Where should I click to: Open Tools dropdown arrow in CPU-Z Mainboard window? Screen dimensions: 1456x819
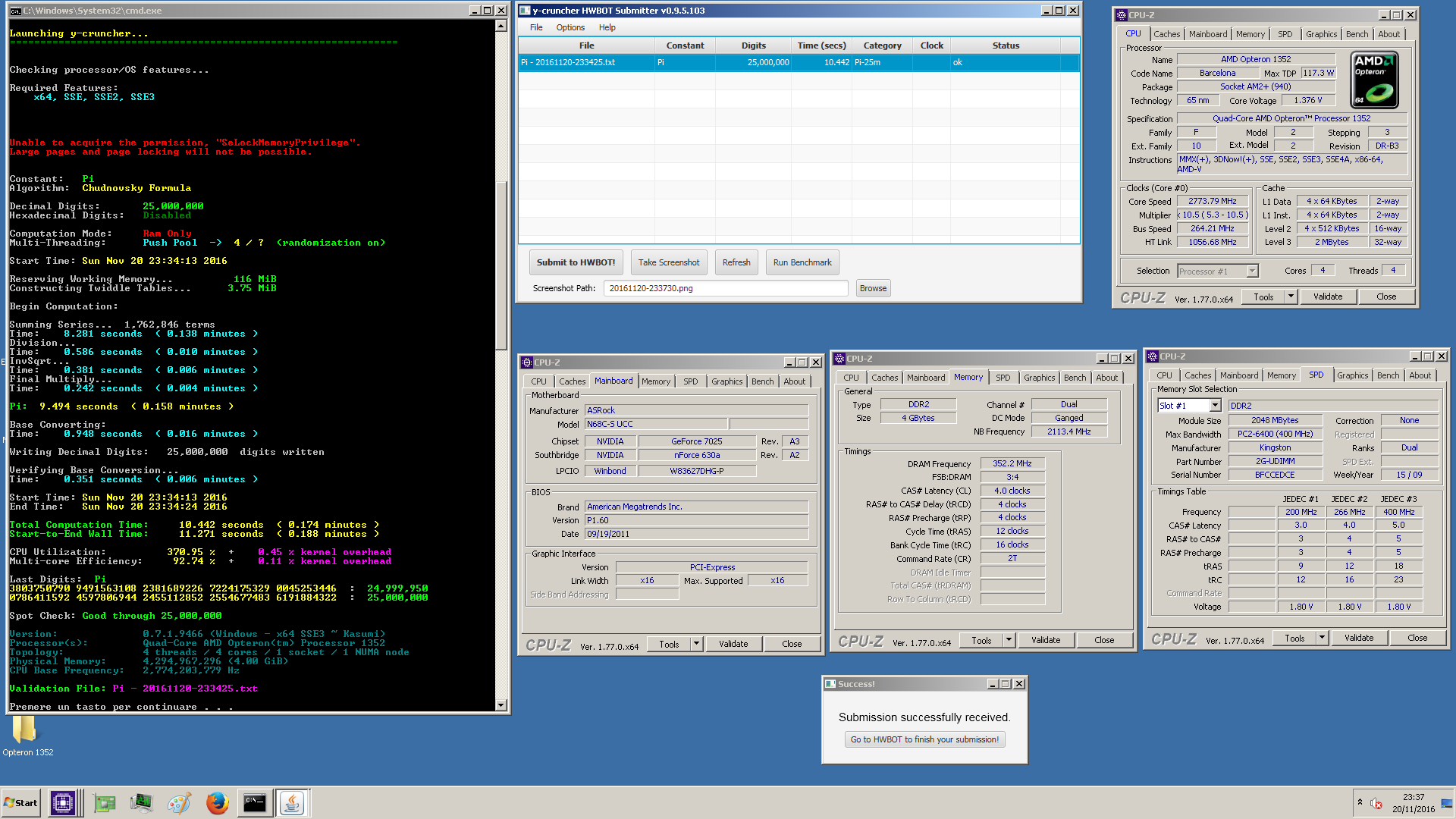696,644
